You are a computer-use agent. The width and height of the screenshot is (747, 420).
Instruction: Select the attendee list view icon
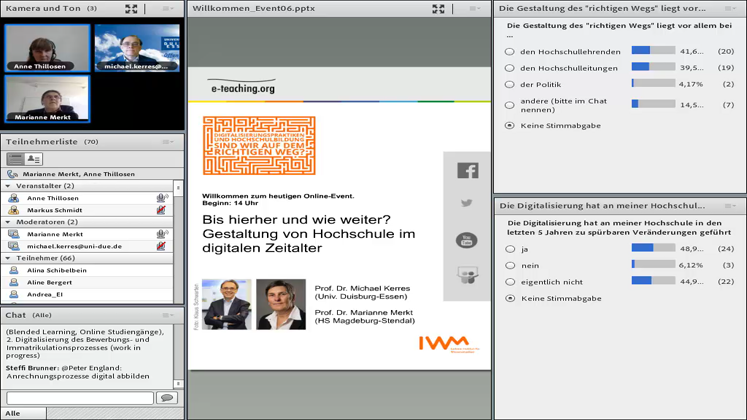(16, 159)
